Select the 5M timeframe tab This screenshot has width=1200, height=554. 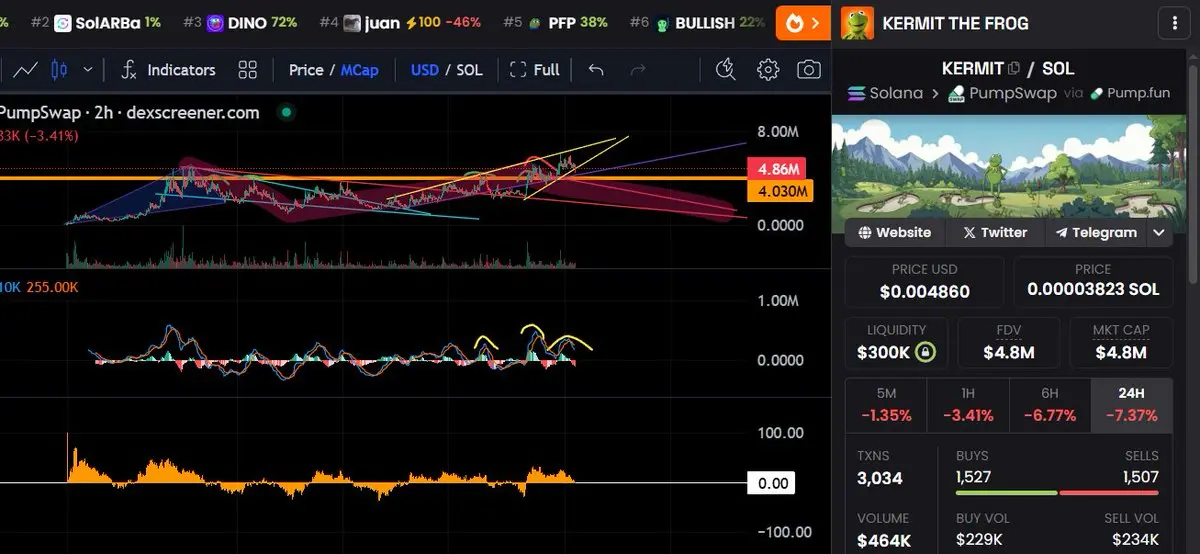click(x=886, y=405)
